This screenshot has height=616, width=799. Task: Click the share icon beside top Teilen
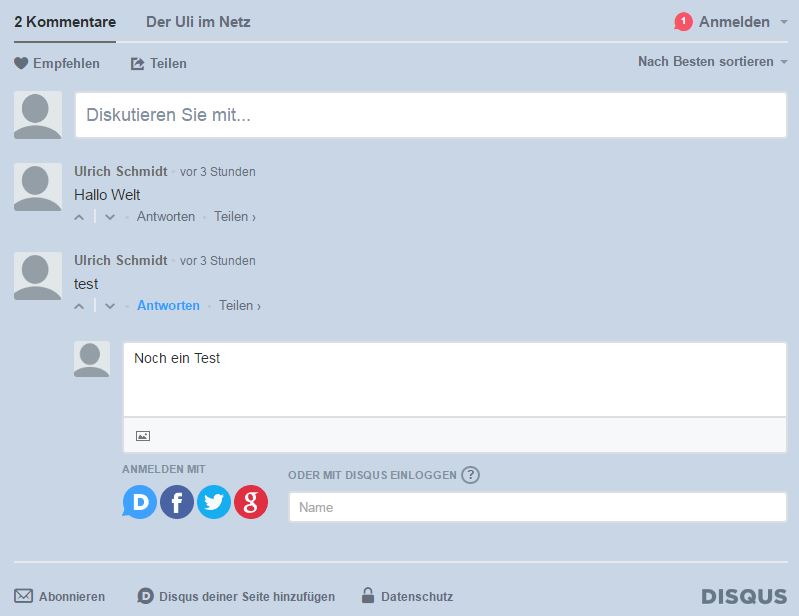coord(138,63)
